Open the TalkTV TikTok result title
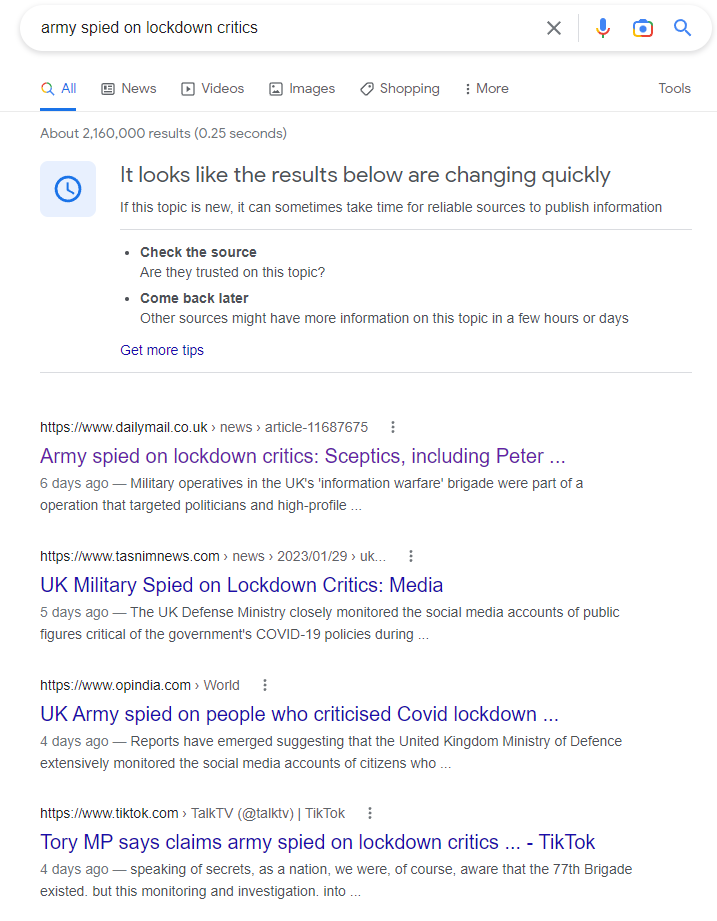This screenshot has width=717, height=921. [317, 842]
